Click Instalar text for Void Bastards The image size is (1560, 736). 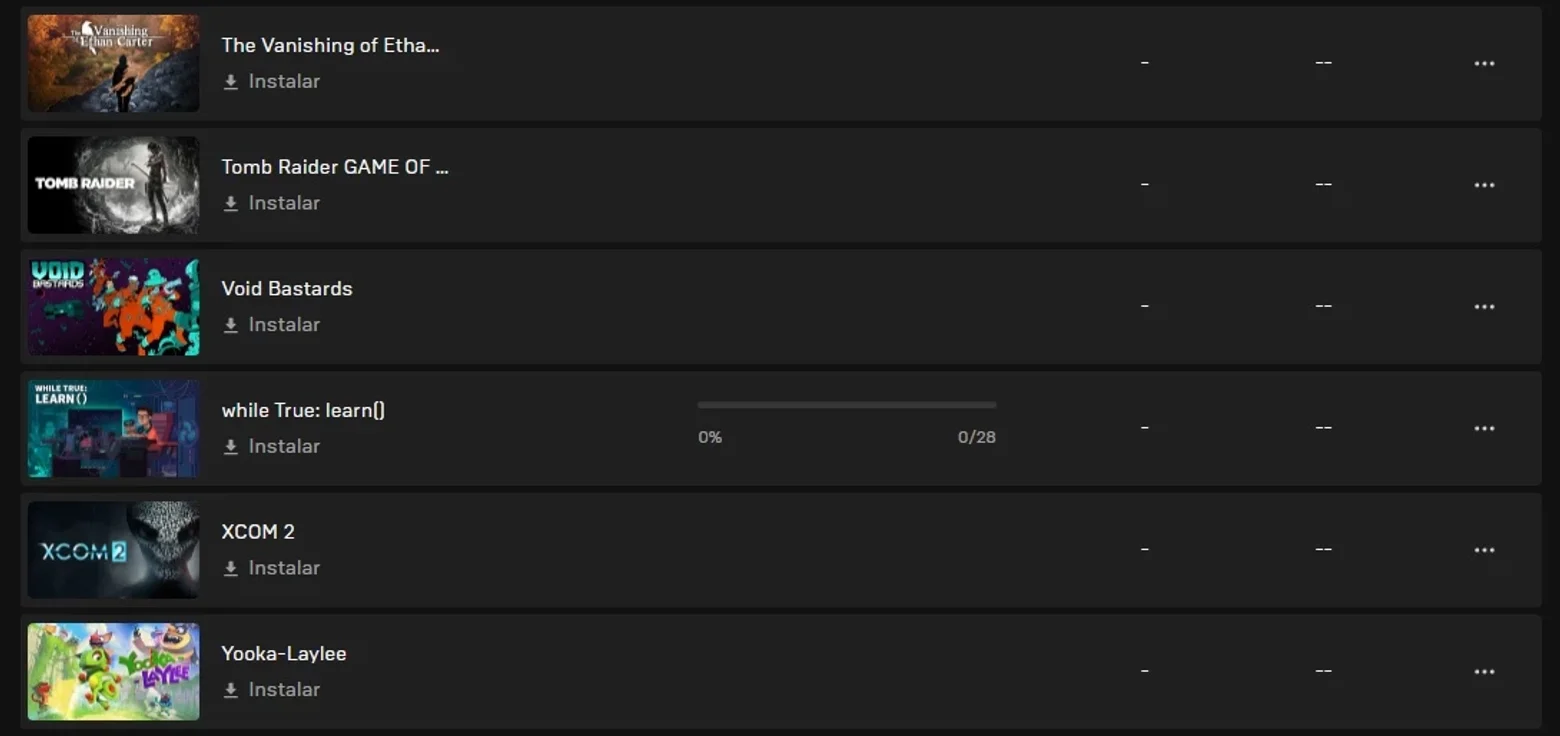[x=284, y=325]
